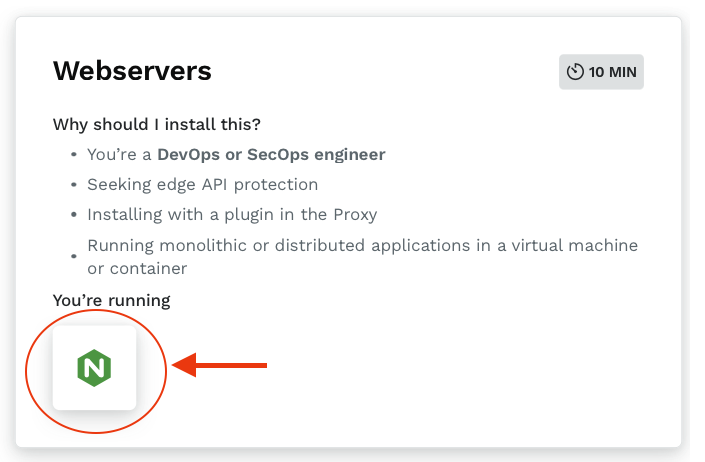
Task: Click the "or container" wrapped line
Action: (x=136, y=269)
